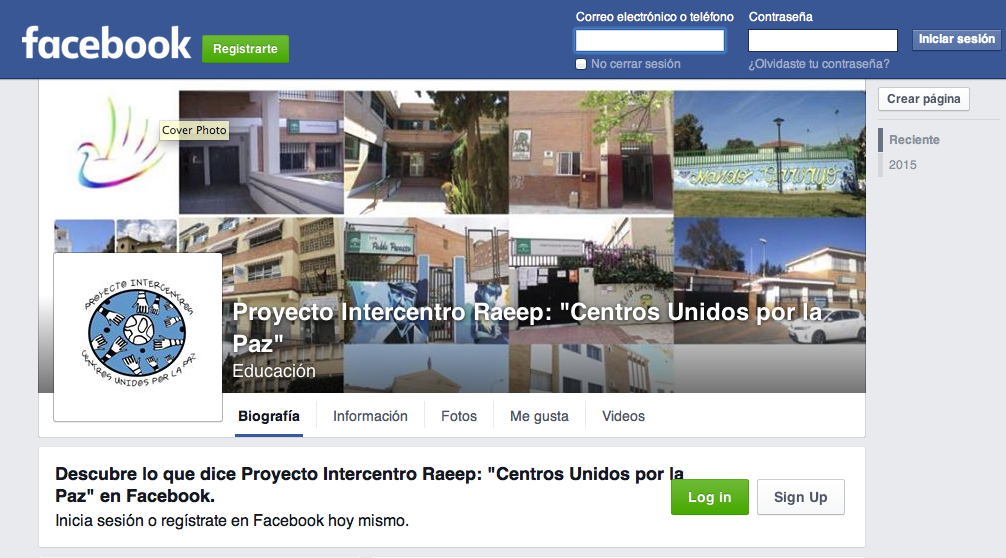The height and width of the screenshot is (558, 1006).
Task: Click the Iniciar sesión button
Action: (956, 39)
